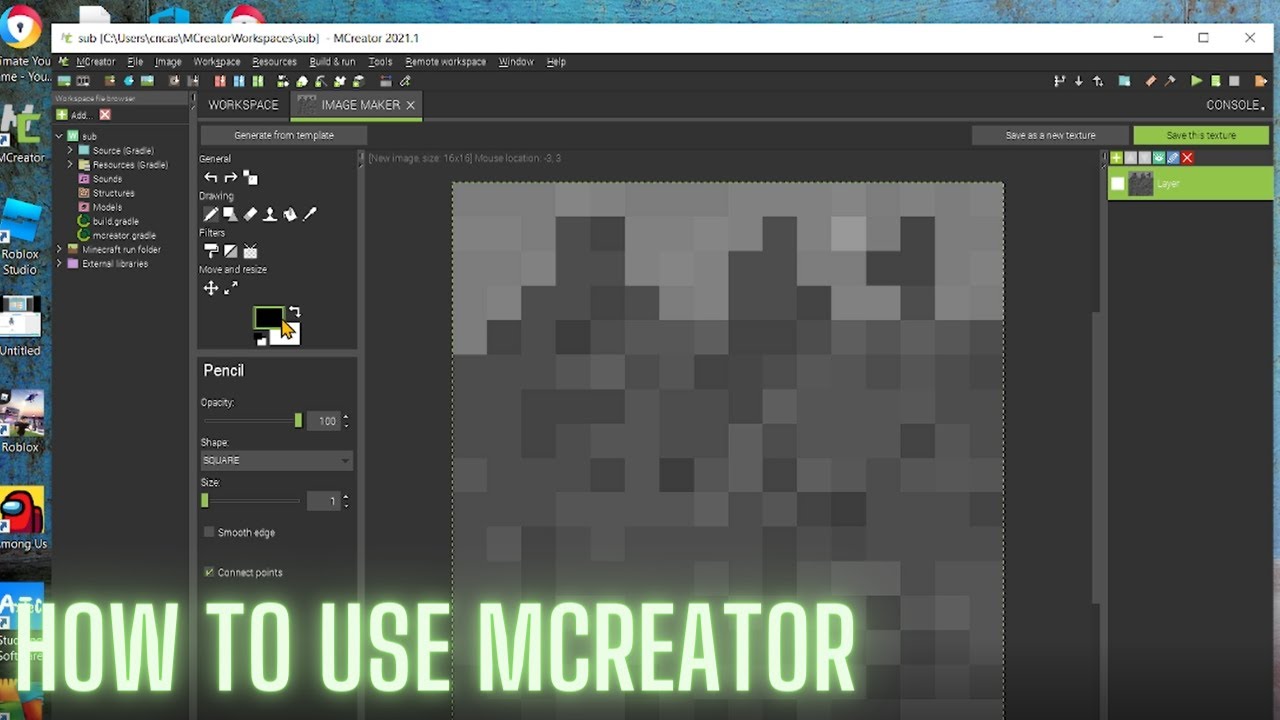Enable the Smooth edge checkbox

(x=209, y=532)
